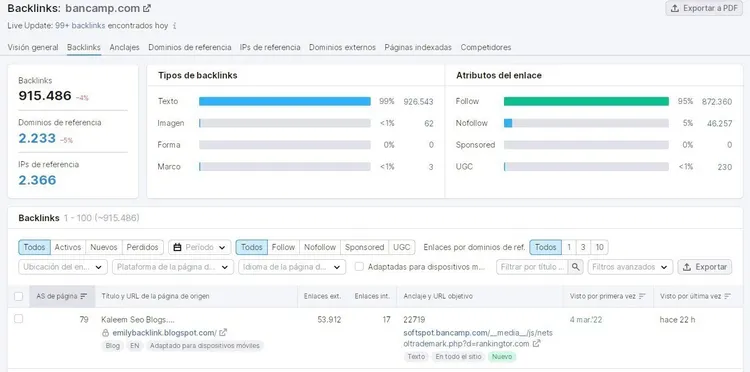
Task: Click the 915.486 backlinks total
Action: pyautogui.click(x=45, y=96)
